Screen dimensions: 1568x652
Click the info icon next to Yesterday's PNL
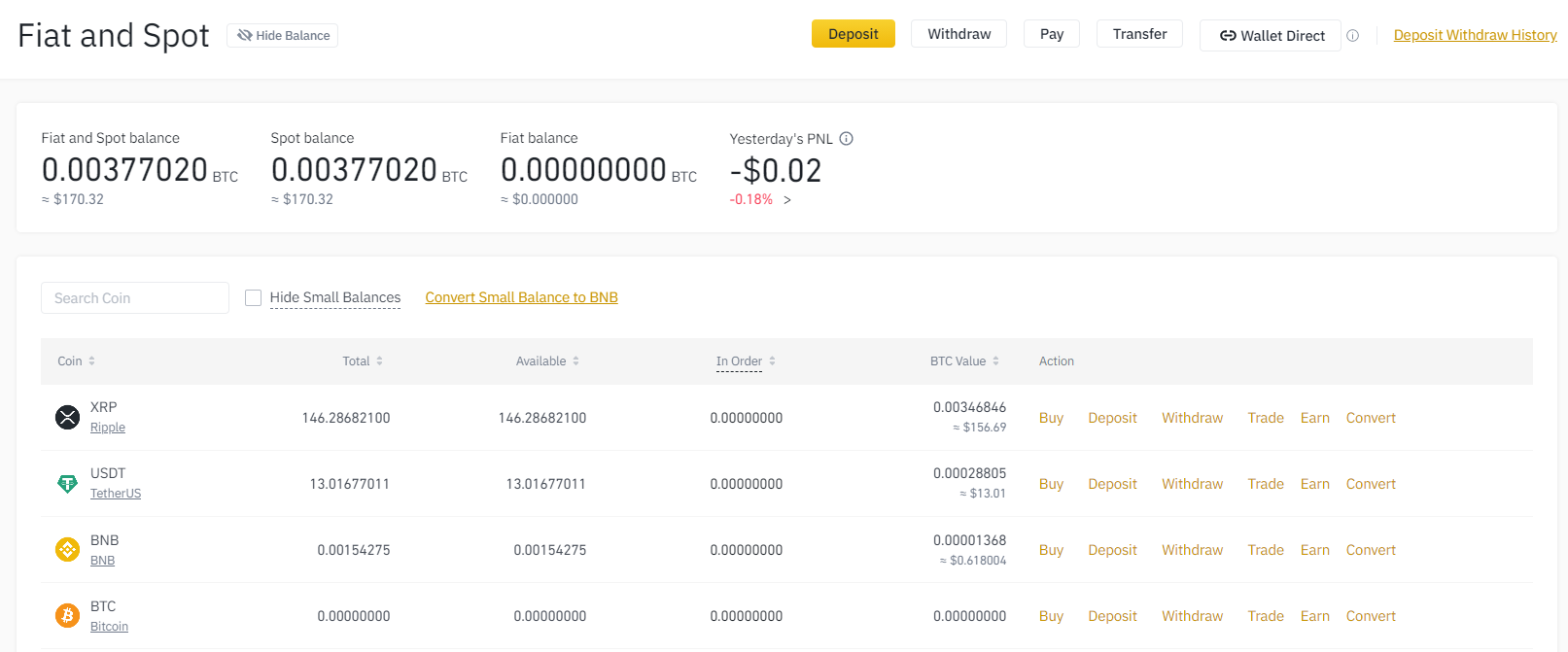pos(846,138)
